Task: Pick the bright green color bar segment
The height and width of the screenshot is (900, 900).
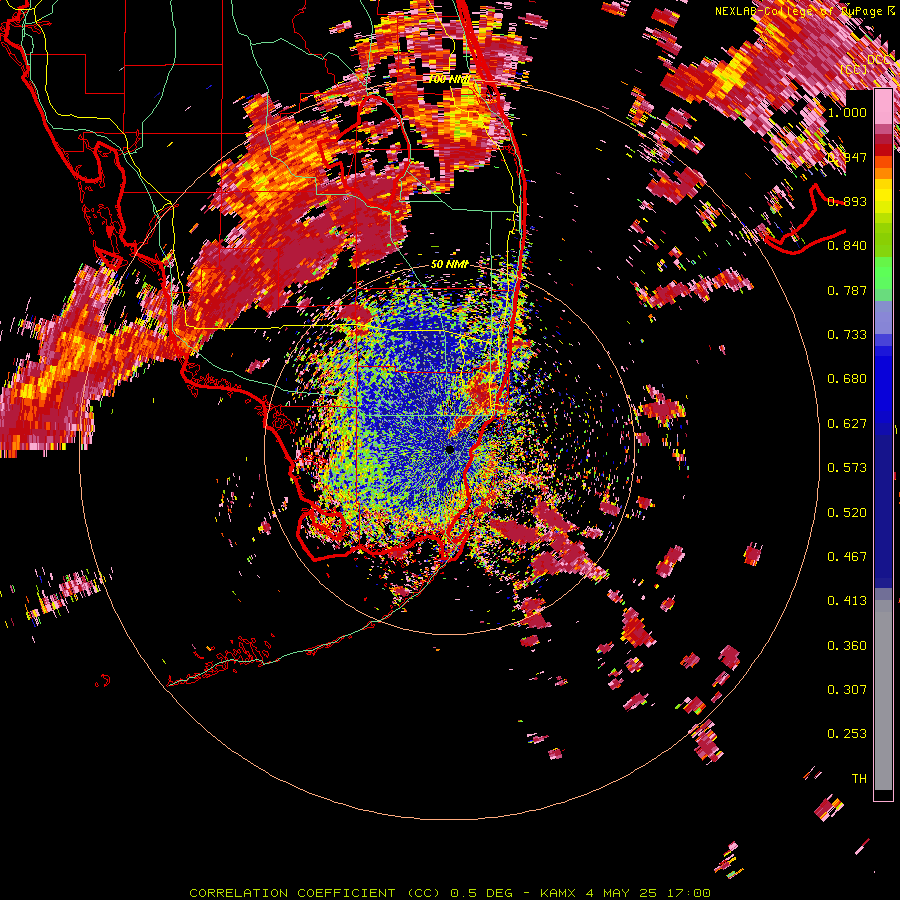Action: (883, 273)
